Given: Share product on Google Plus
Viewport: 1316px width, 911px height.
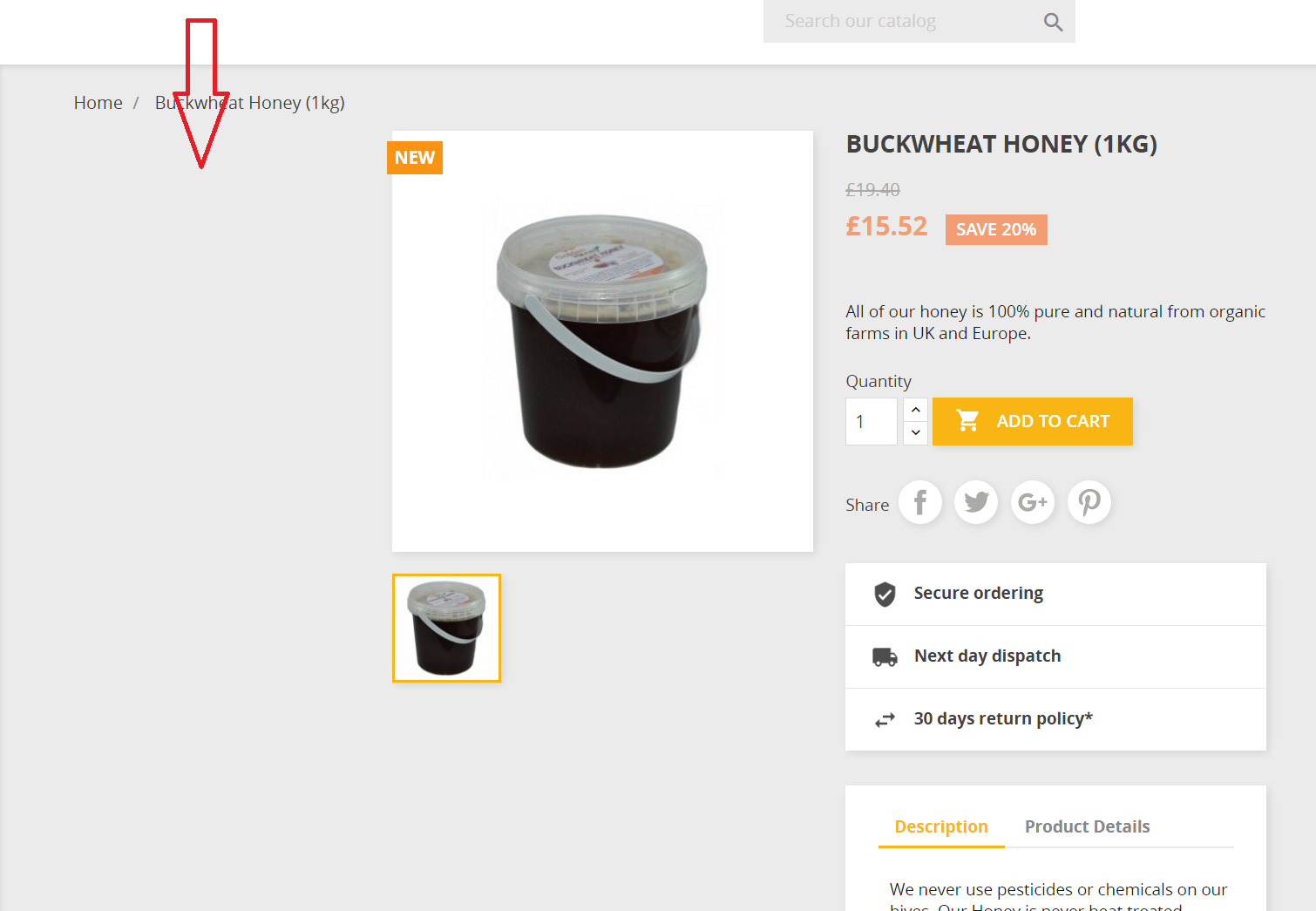Looking at the screenshot, I should [1033, 502].
